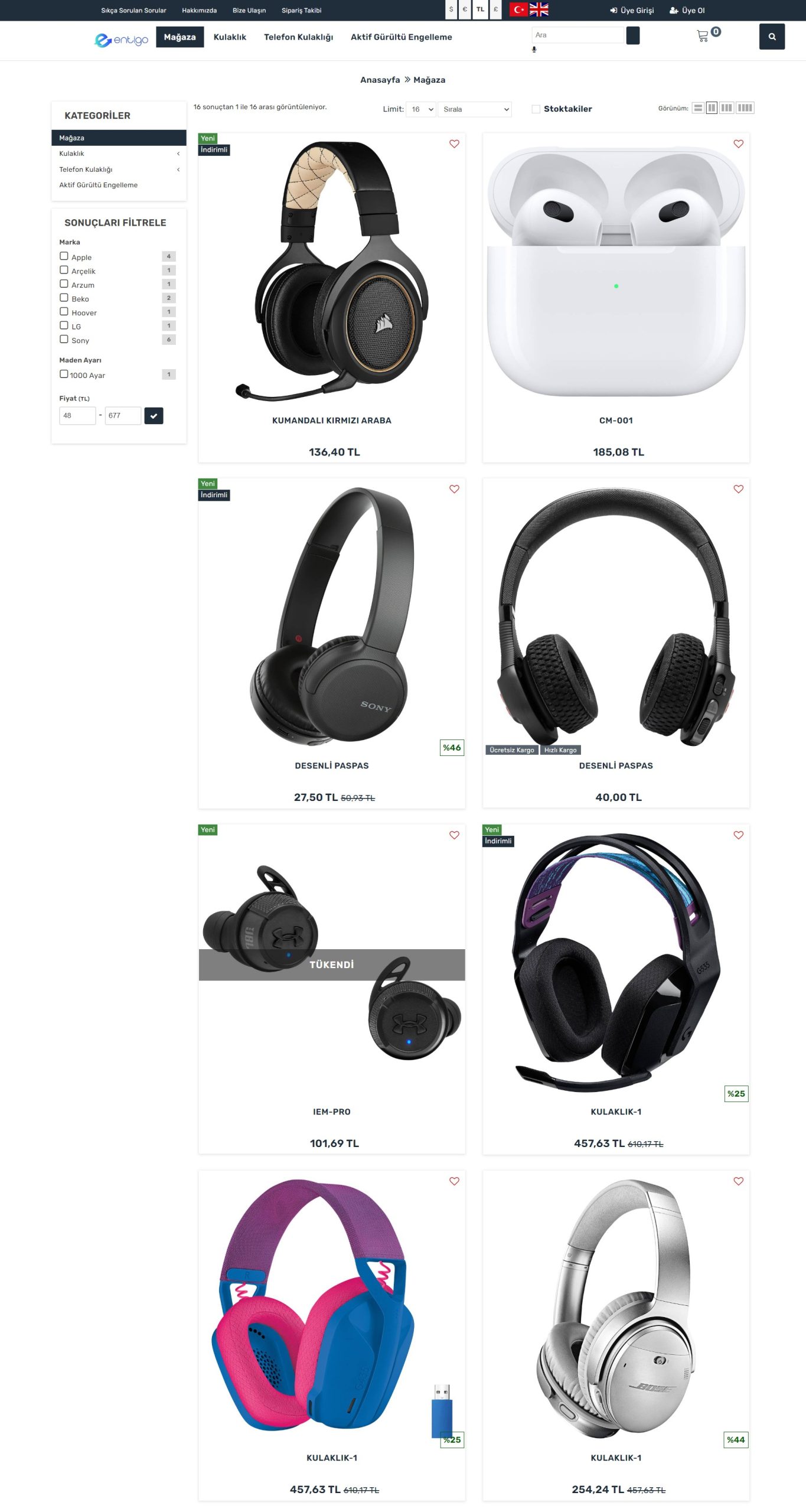Open the shopping cart icon
Screen dimensions: 806x1512
click(703, 36)
